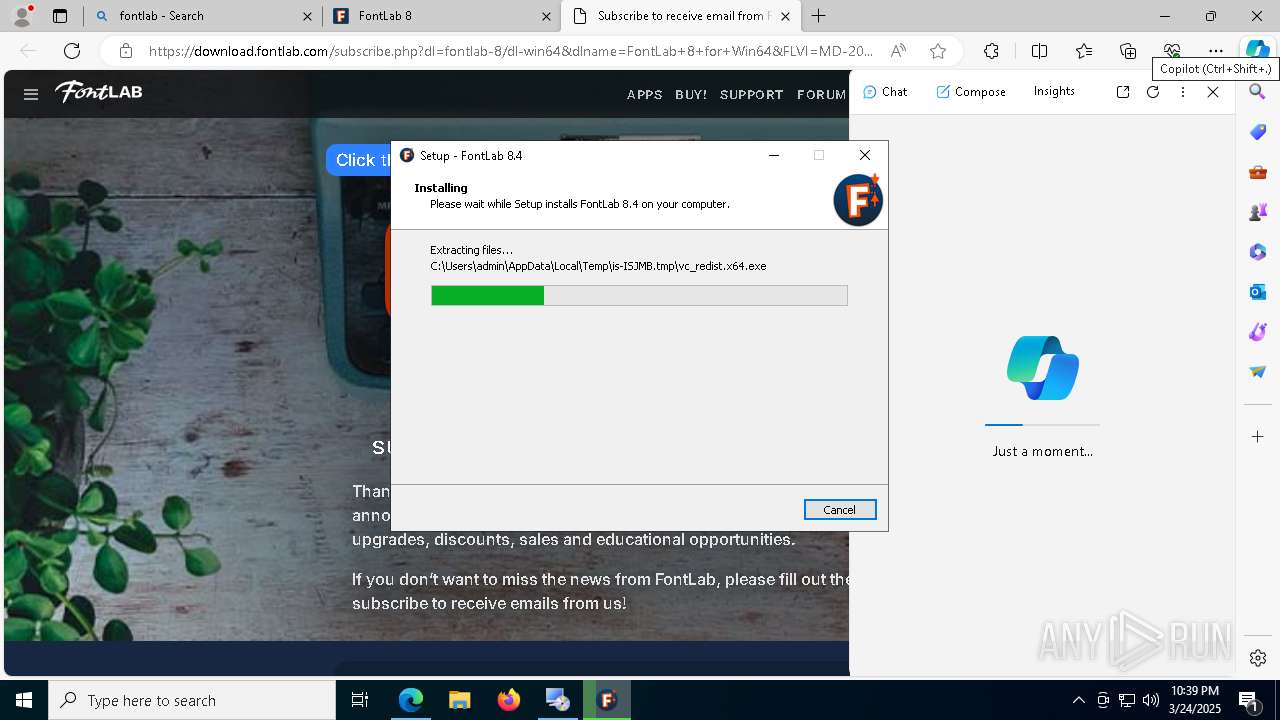Close the fontlab - Search tab

pyautogui.click(x=308, y=16)
